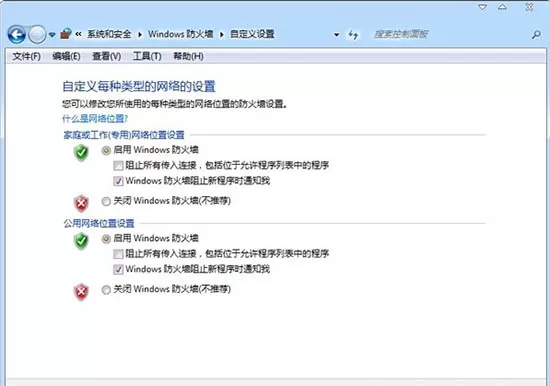Go back with the blue Back arrow

pos(16,34)
